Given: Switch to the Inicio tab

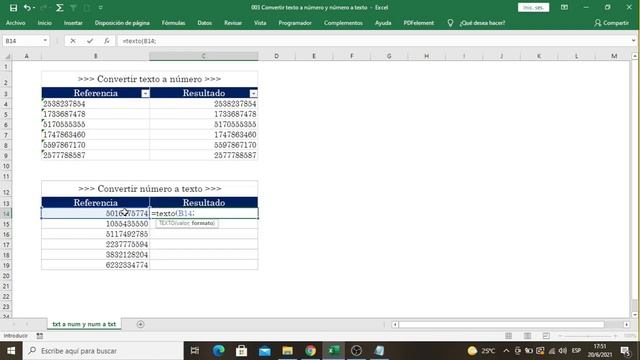Looking at the screenshot, I should (x=44, y=23).
